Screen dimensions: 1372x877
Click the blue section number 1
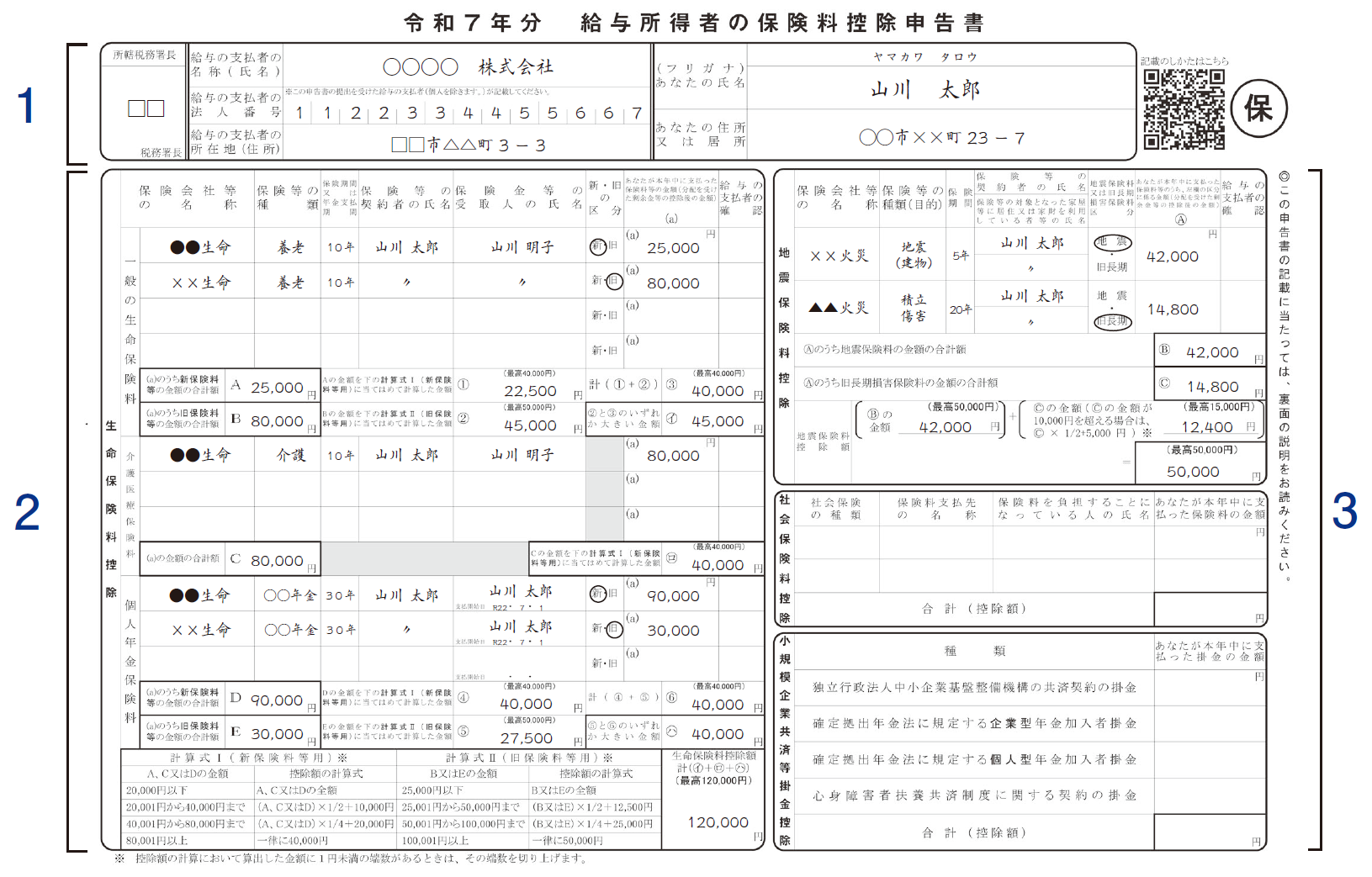(x=27, y=106)
